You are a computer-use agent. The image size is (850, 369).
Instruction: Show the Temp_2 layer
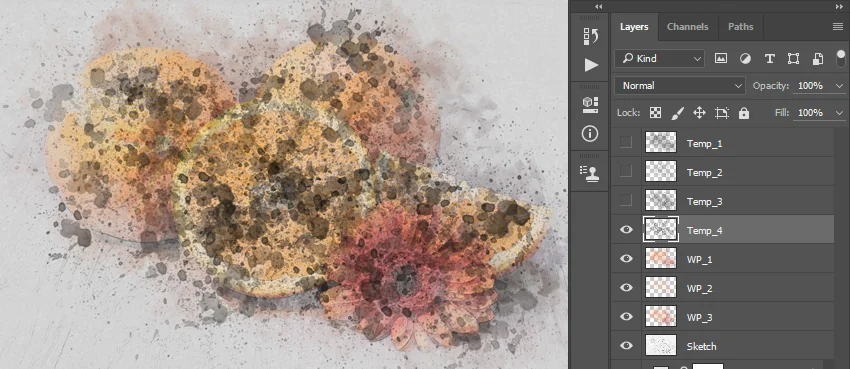pyautogui.click(x=626, y=171)
